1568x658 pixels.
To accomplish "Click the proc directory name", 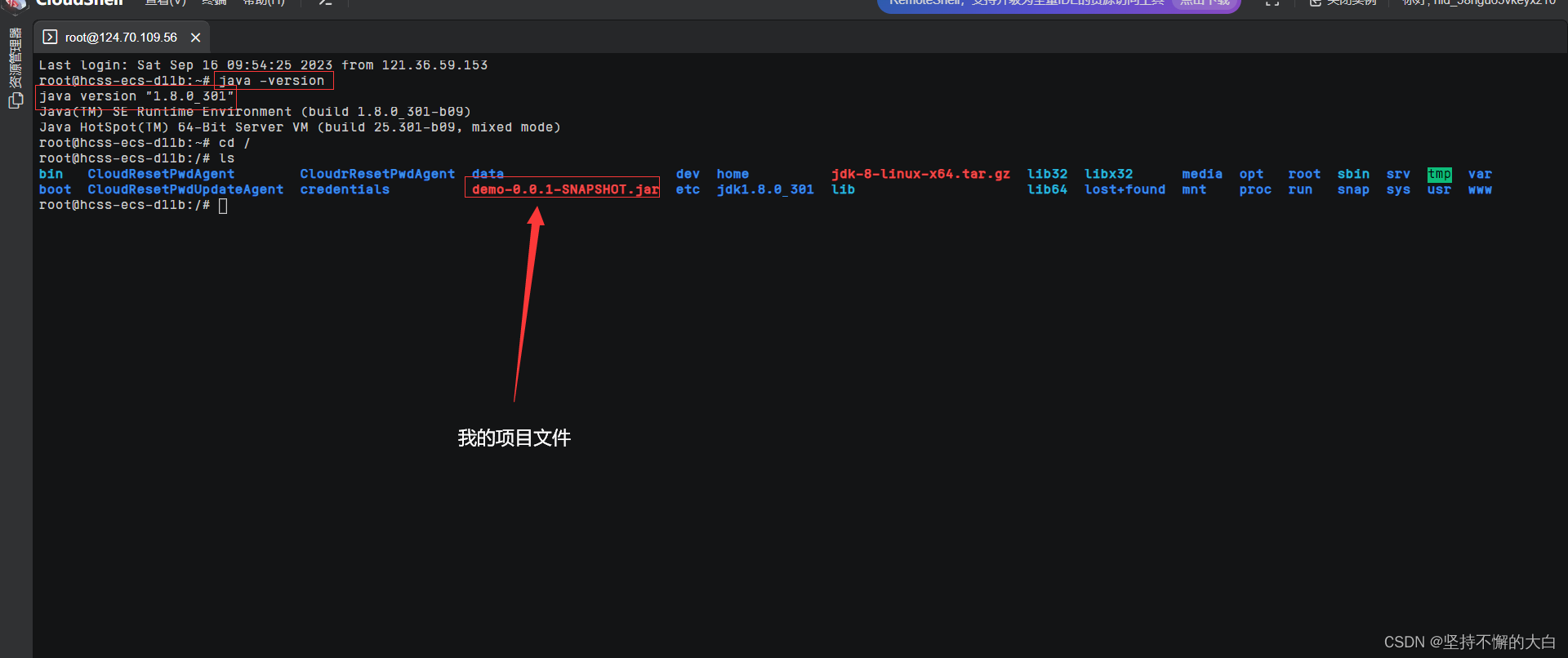I will [1255, 189].
